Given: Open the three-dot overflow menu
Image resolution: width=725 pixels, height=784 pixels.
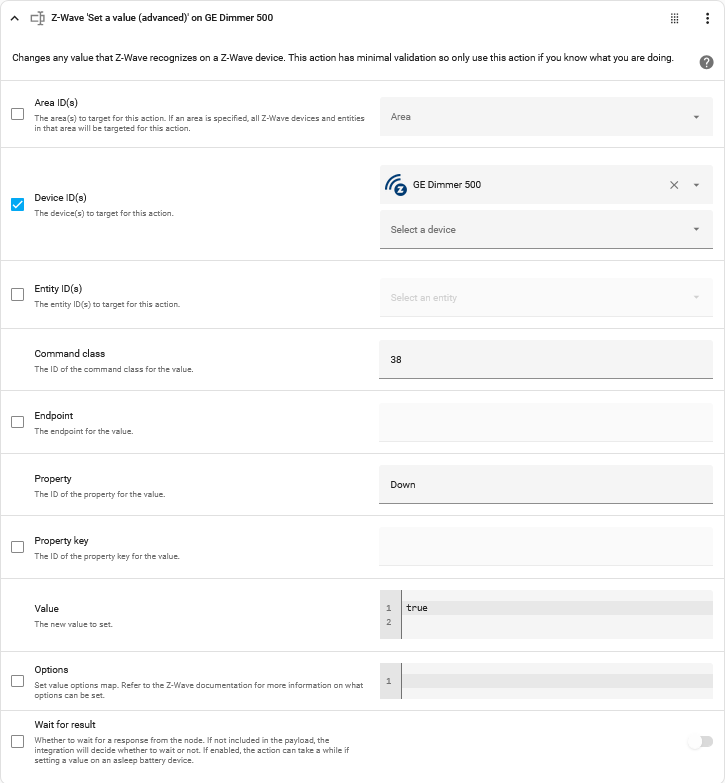Looking at the screenshot, I should [x=707, y=18].
